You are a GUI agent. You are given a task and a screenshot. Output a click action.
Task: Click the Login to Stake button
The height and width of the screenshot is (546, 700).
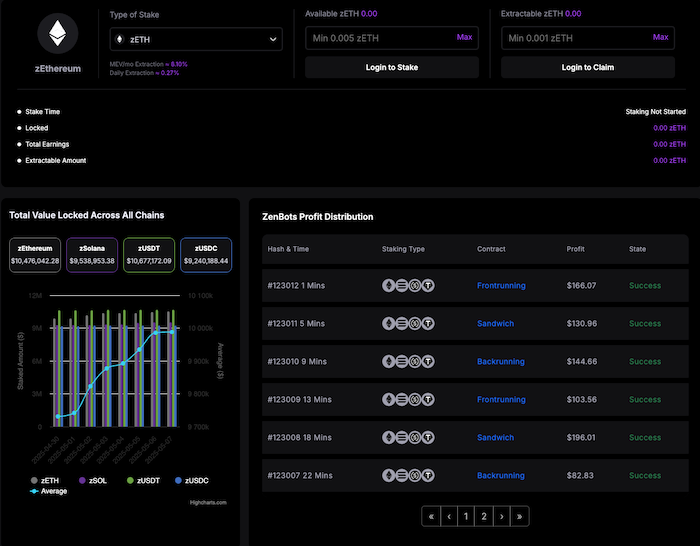coord(392,67)
